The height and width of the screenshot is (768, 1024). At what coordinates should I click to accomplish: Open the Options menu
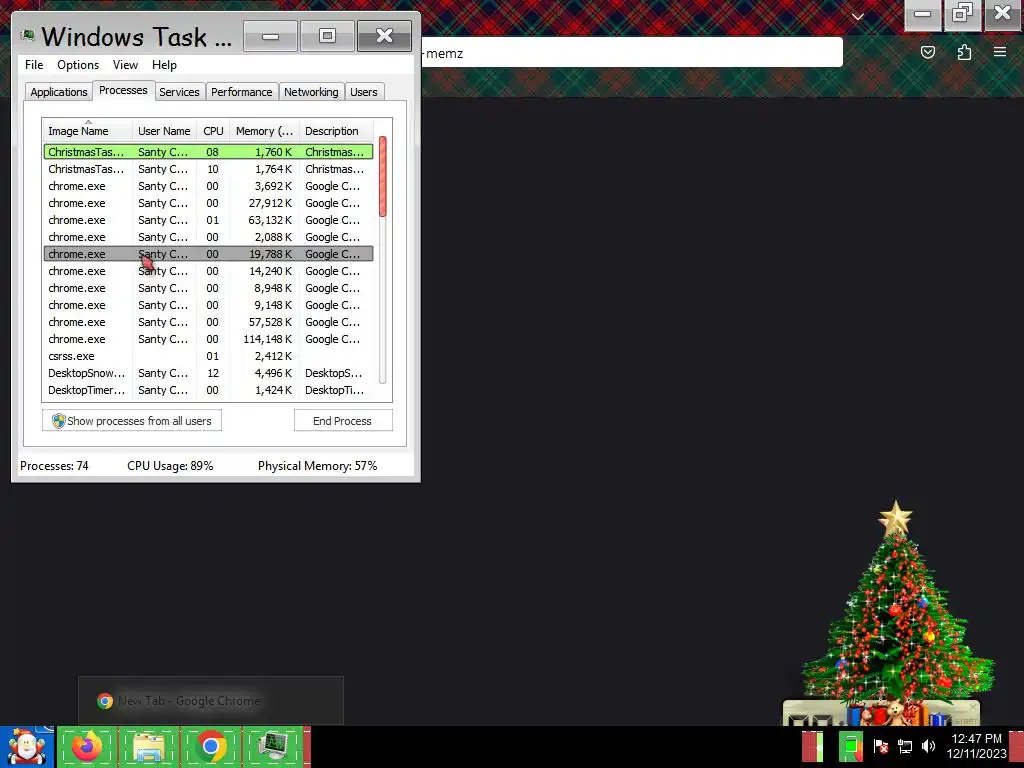pos(78,65)
